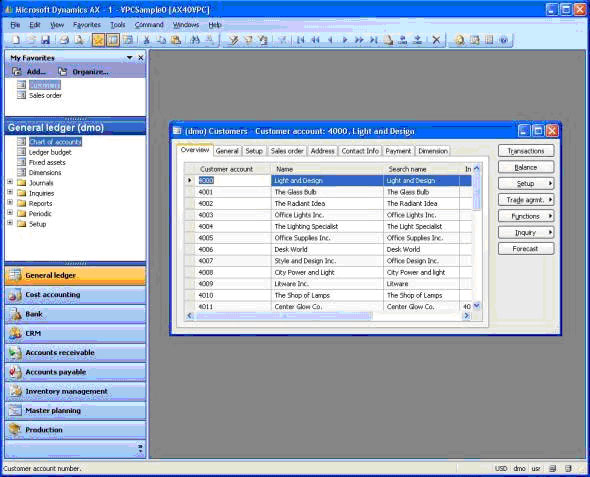The height and width of the screenshot is (477, 590).
Task: Click the Transactions button
Action: click(526, 151)
